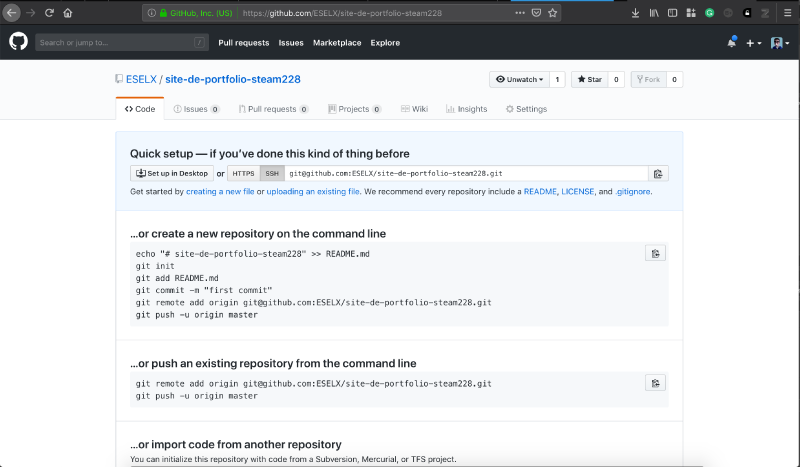This screenshot has width=800, height=468.
Task: Switch clone URL to HTTPS
Action: coord(243,173)
